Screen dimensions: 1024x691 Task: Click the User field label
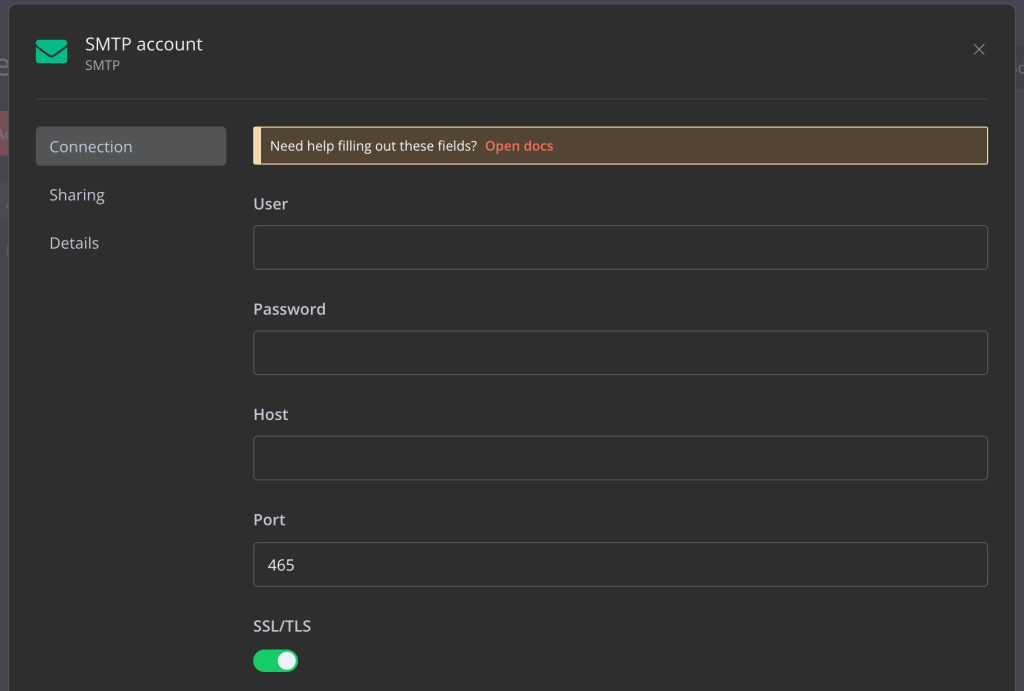click(x=270, y=203)
